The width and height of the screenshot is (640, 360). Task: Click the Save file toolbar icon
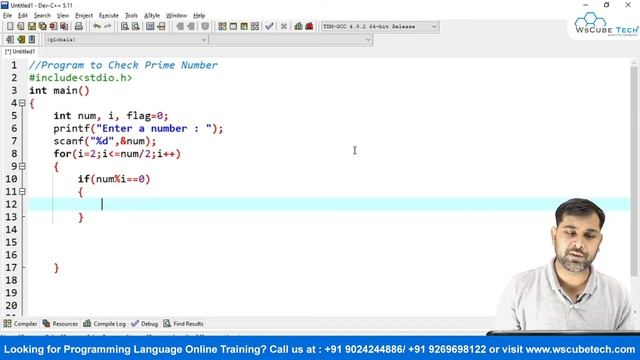(x=32, y=27)
